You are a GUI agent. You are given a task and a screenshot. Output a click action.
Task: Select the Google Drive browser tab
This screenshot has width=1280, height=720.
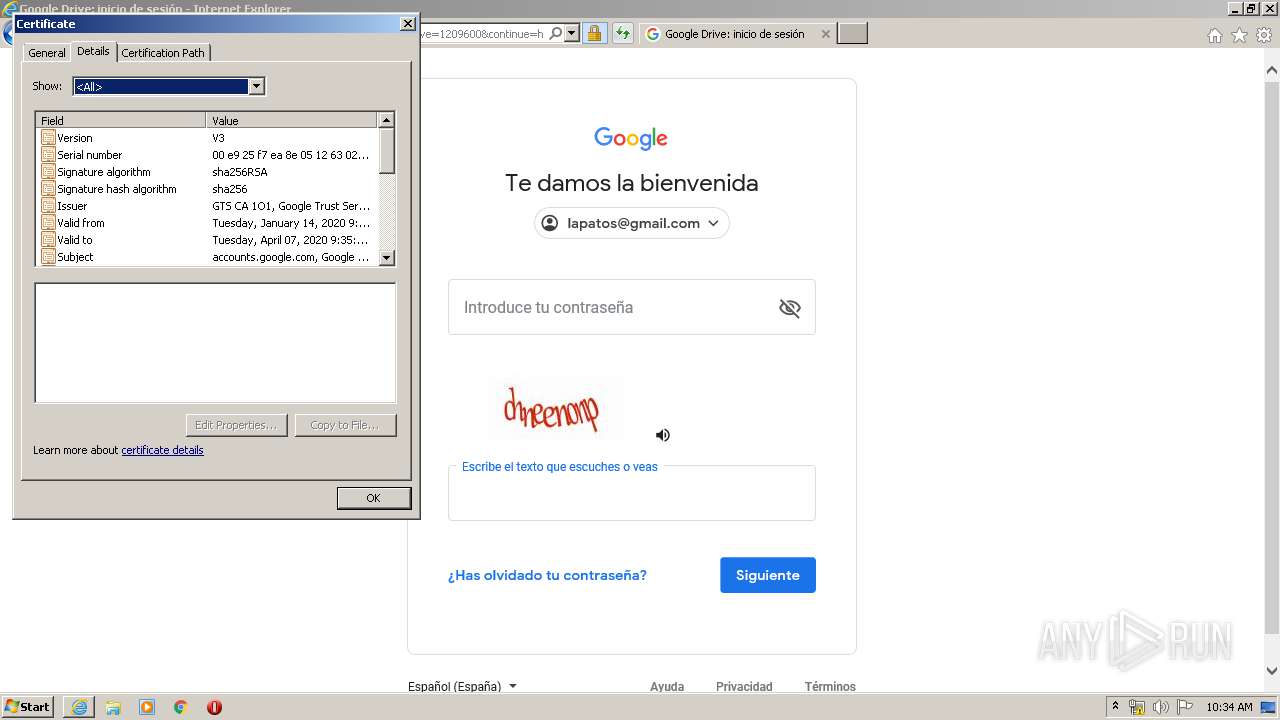(738, 34)
